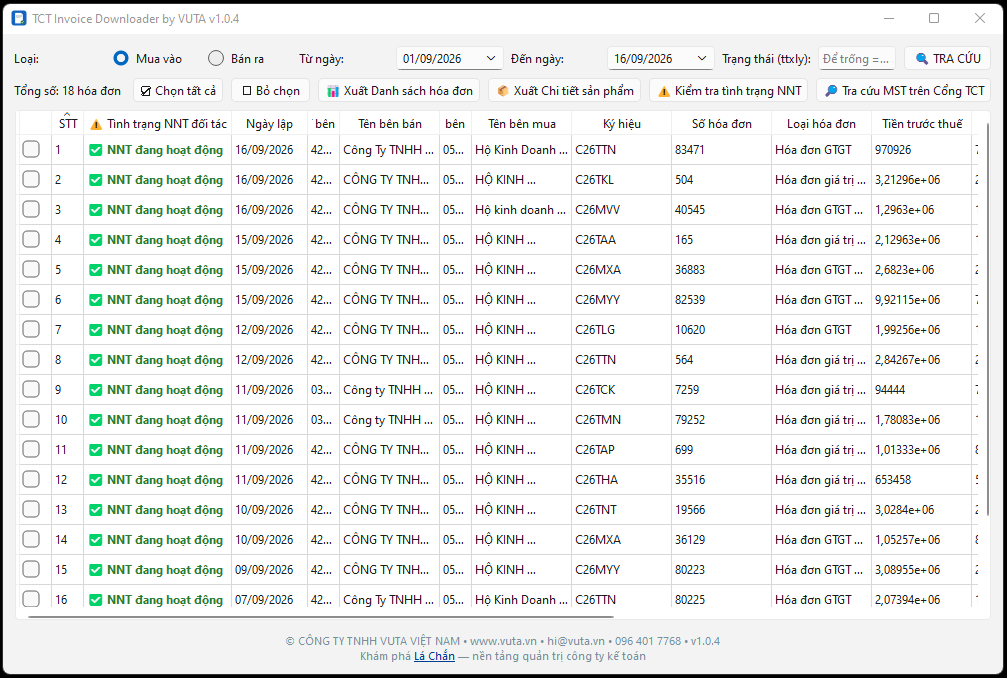Tick the checkbox for invoice row 1
Image resolution: width=1007 pixels, height=678 pixels.
pos(31,150)
